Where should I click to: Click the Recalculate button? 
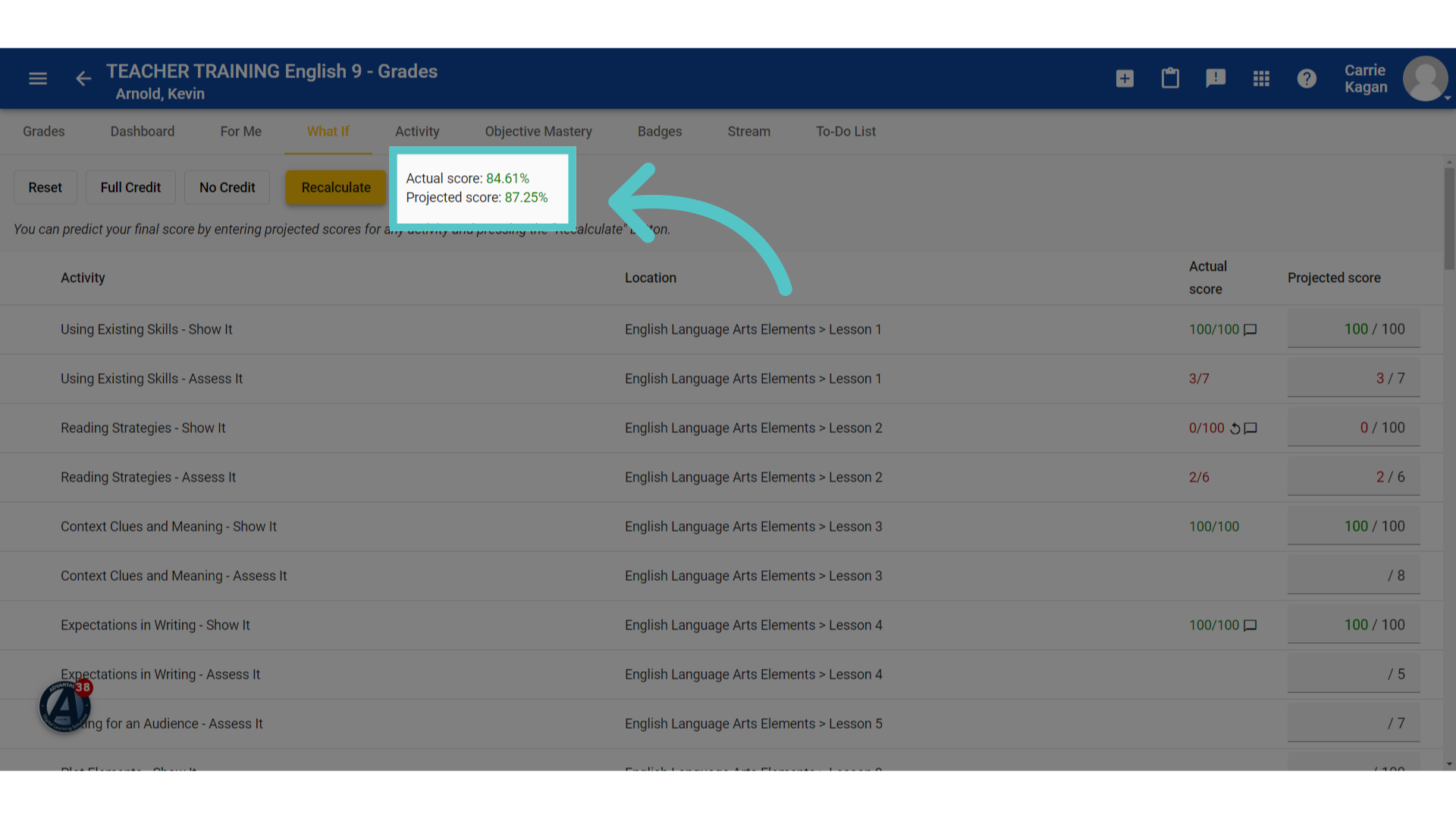336,187
